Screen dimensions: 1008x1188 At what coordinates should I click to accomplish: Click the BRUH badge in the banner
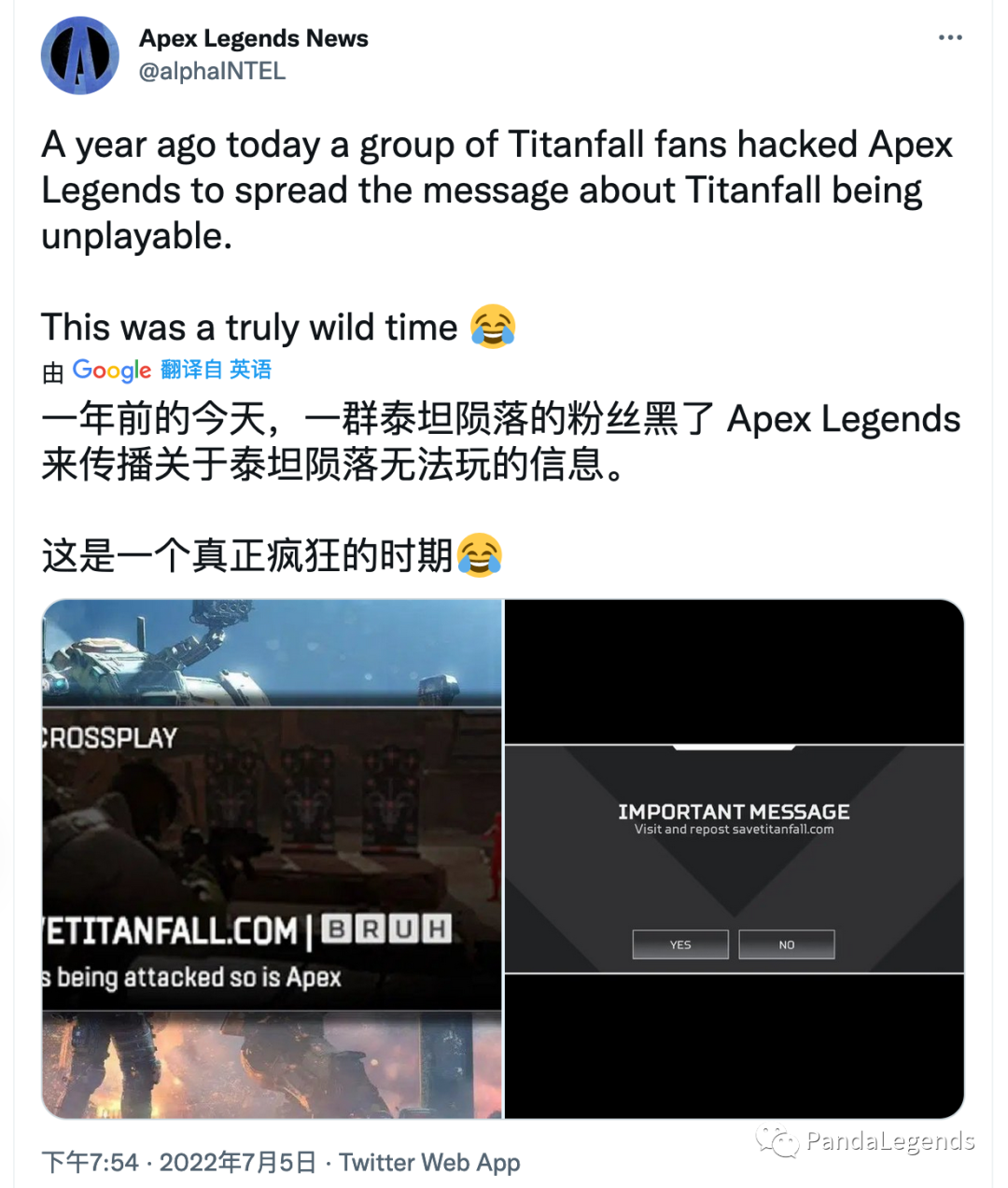click(386, 929)
